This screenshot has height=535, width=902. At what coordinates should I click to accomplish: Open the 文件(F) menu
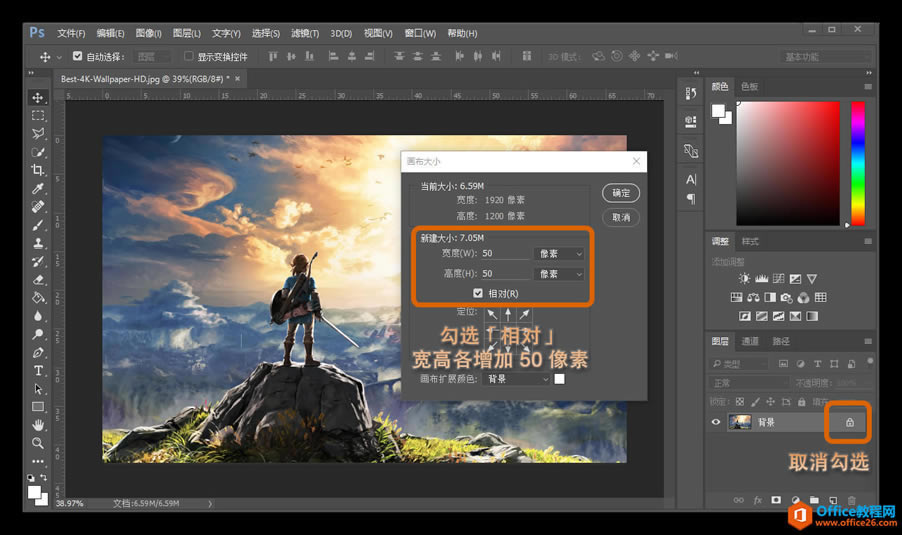pos(71,33)
